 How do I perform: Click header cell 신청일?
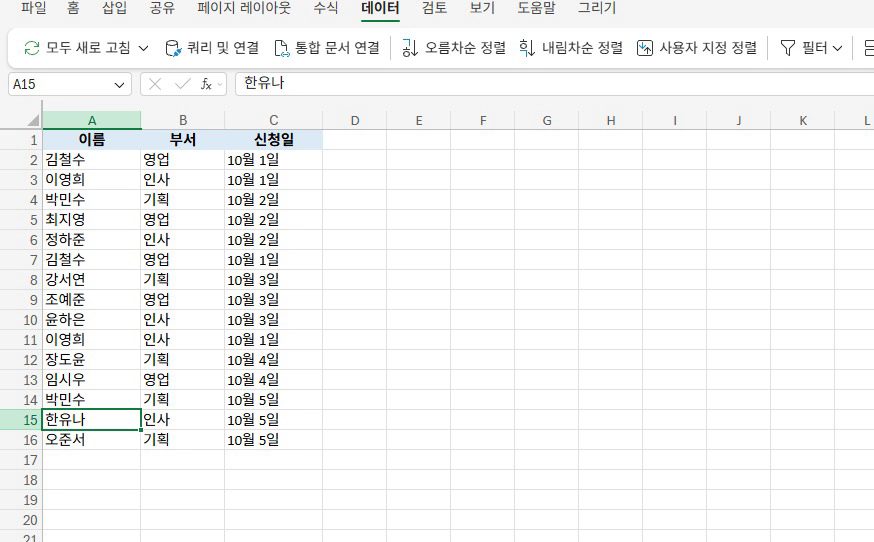point(274,140)
